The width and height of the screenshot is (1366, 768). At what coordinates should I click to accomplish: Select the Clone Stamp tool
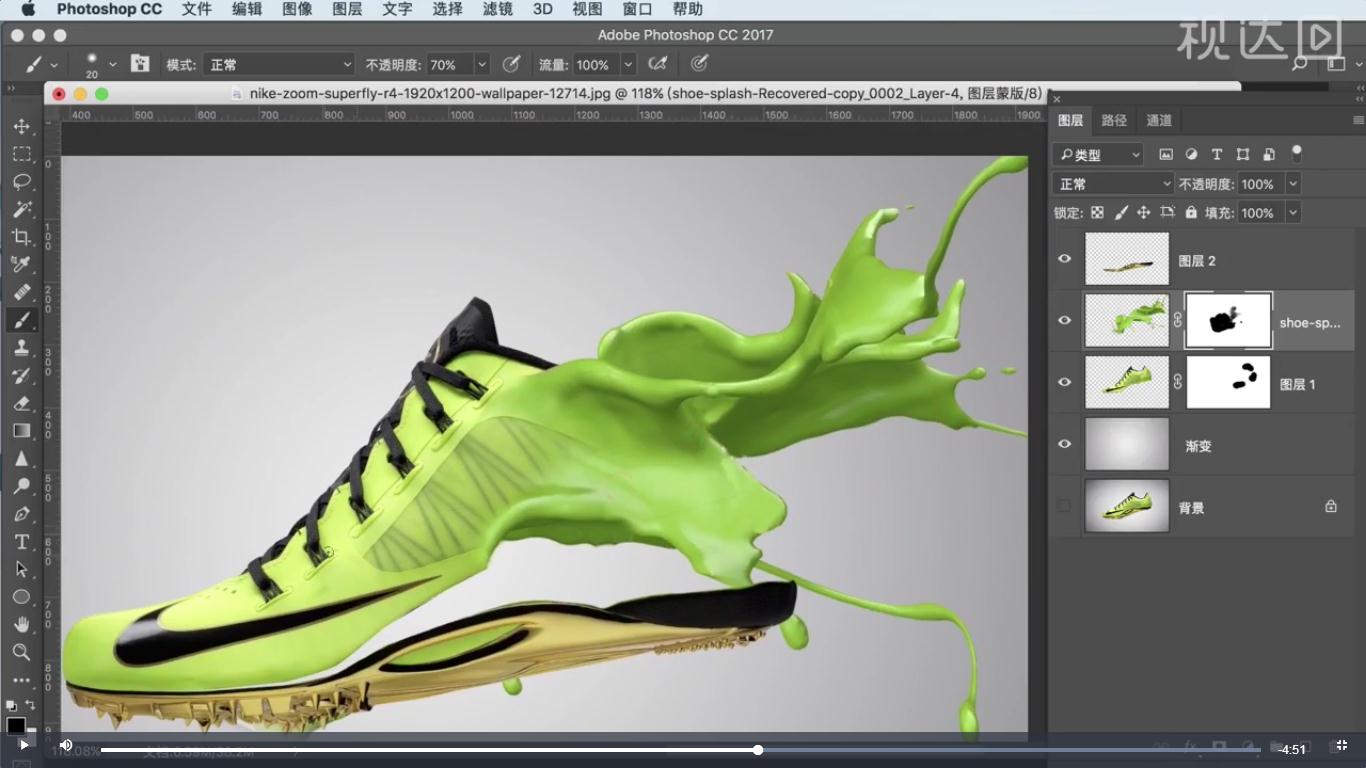tap(21, 348)
